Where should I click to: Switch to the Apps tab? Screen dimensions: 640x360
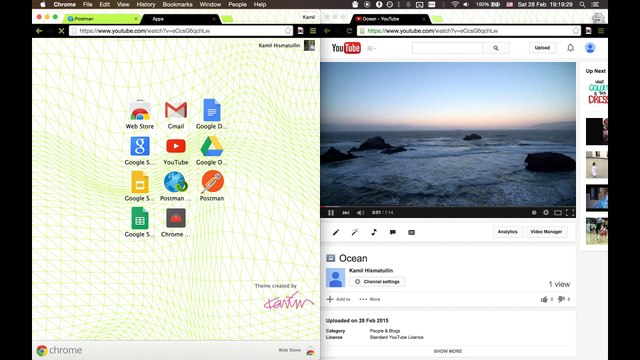(x=182, y=19)
